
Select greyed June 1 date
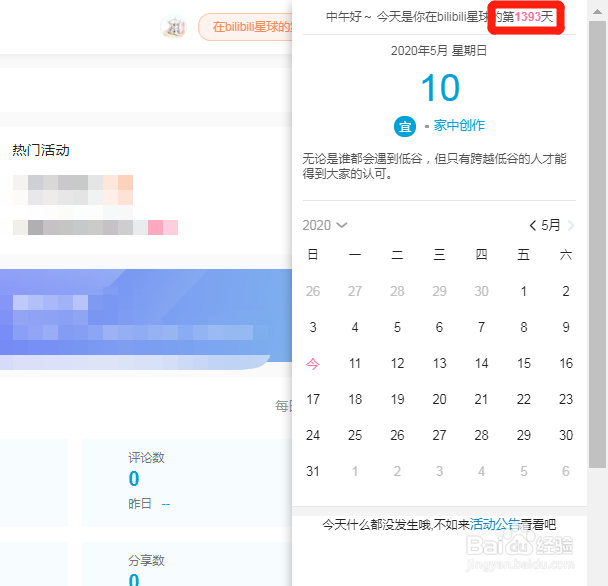pos(355,472)
